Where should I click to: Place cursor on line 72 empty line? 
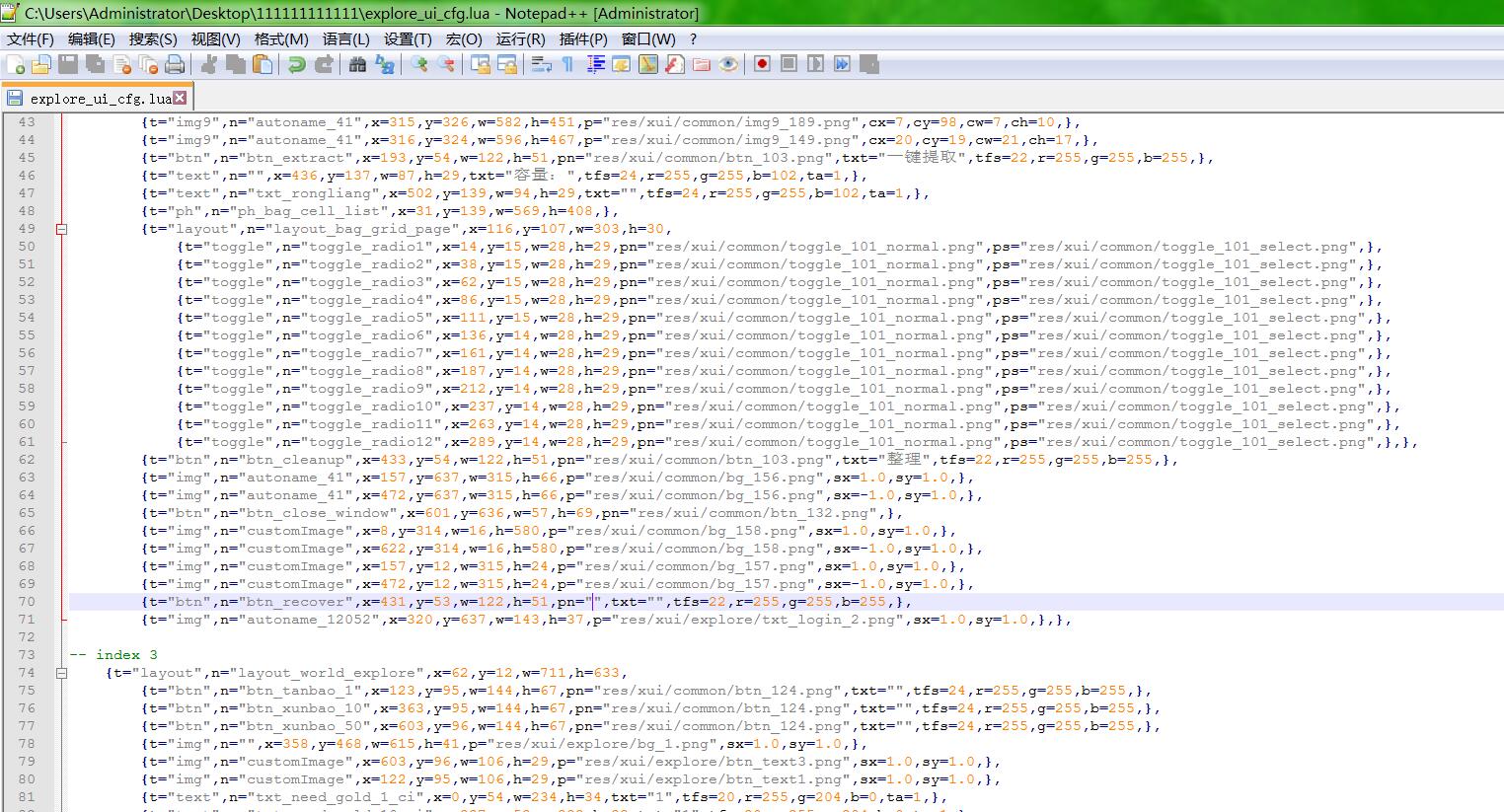click(780, 637)
